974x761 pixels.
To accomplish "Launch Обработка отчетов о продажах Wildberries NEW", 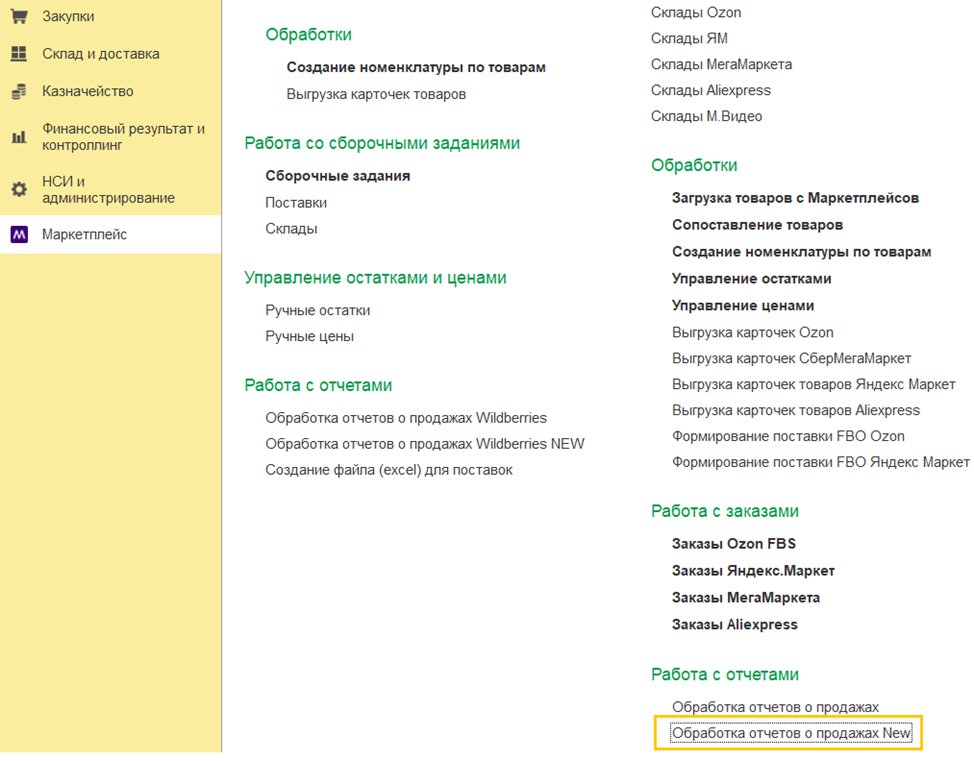I will click(425, 444).
